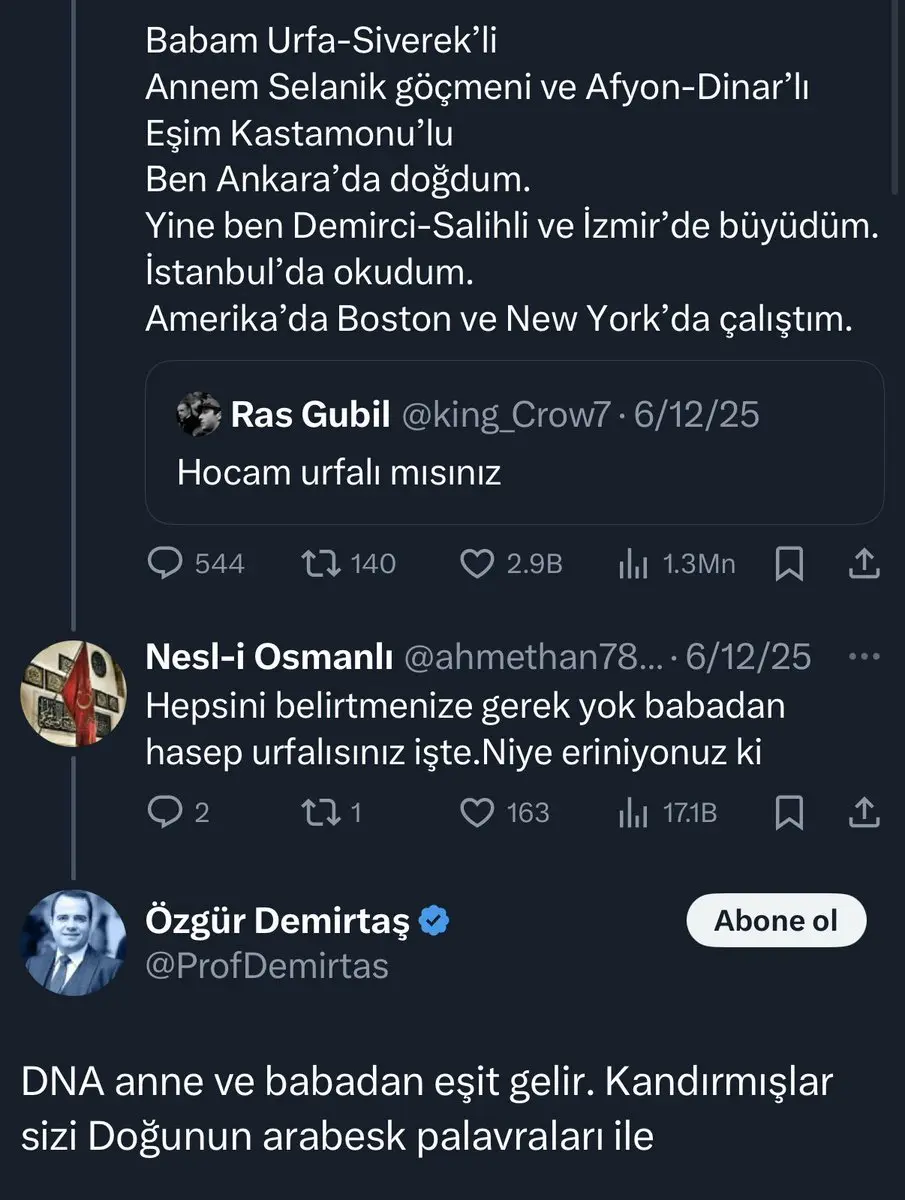Bookmark the top tweet about Urfa-Siverek
The width and height of the screenshot is (905, 1200).
pyautogui.click(x=790, y=565)
